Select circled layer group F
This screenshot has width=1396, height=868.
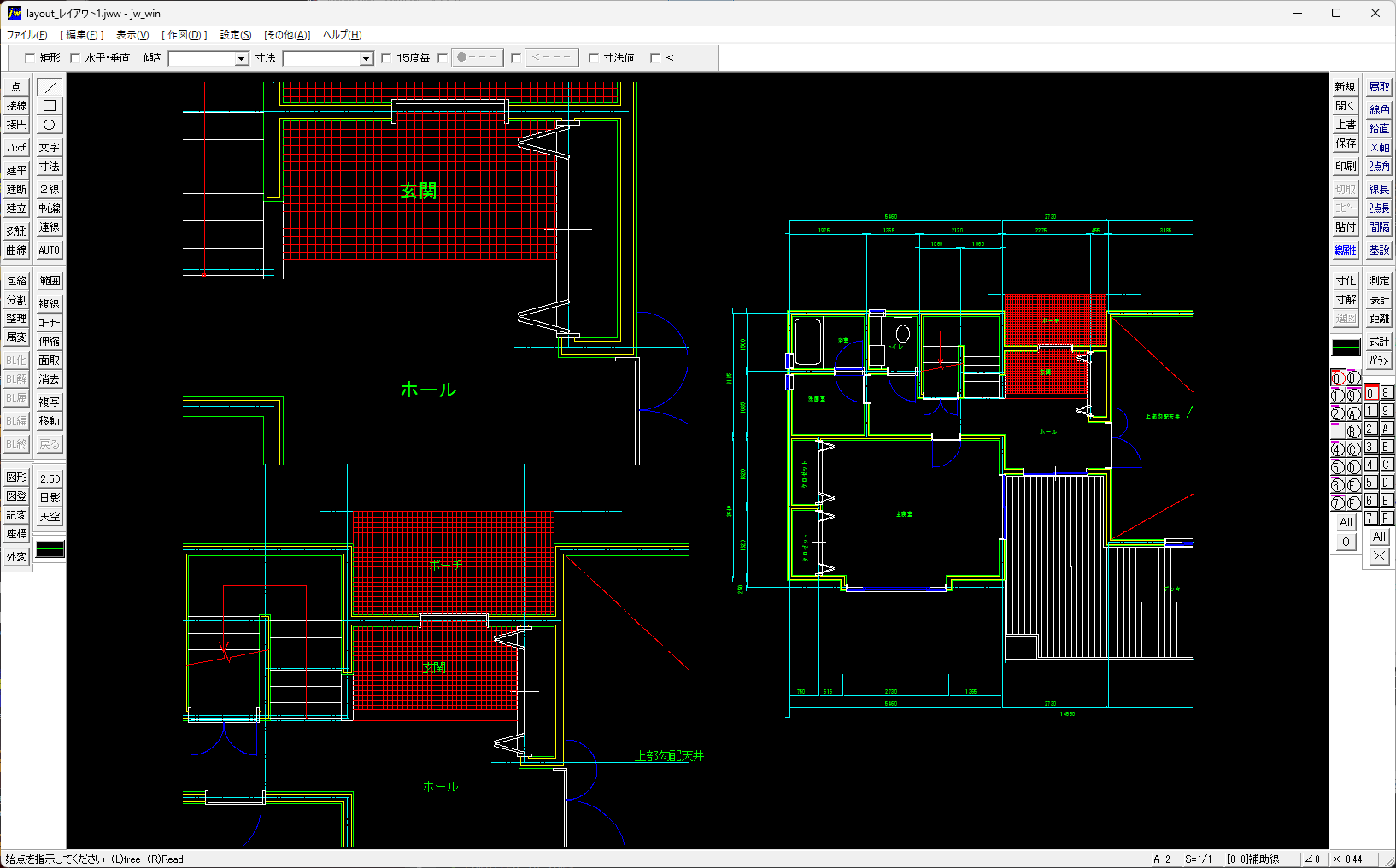[1353, 503]
